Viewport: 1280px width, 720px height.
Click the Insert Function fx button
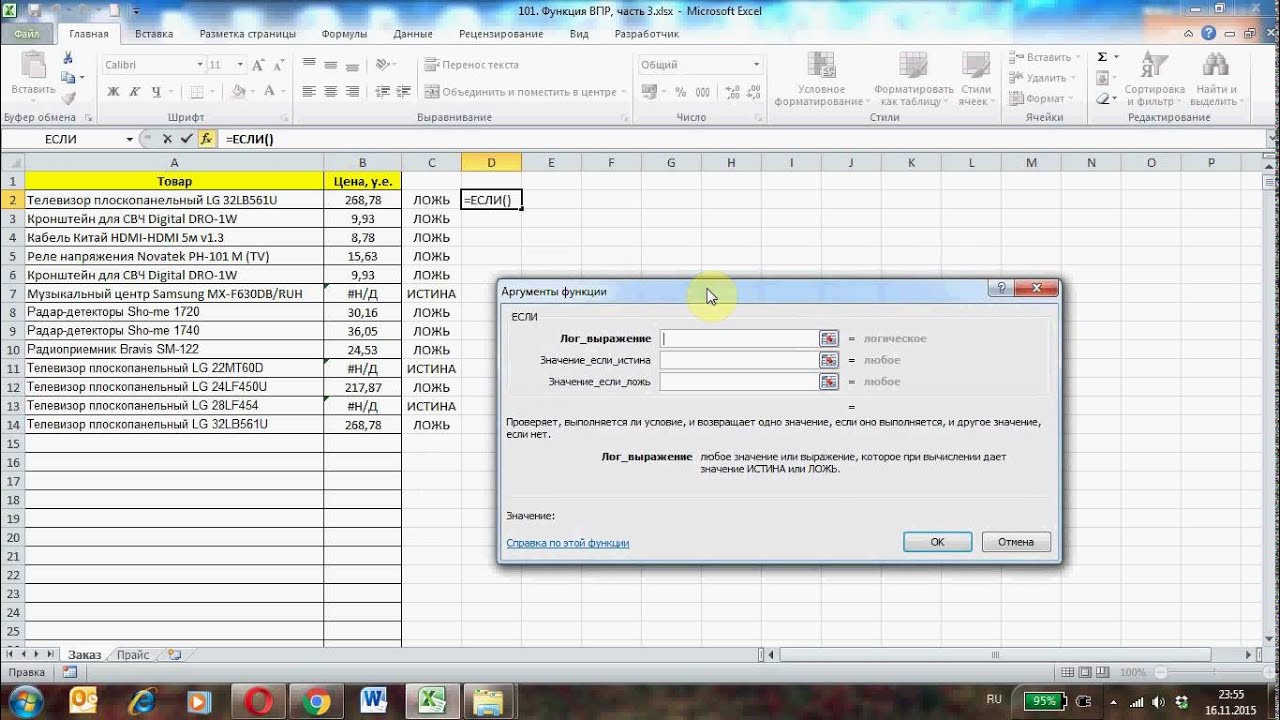pos(206,139)
